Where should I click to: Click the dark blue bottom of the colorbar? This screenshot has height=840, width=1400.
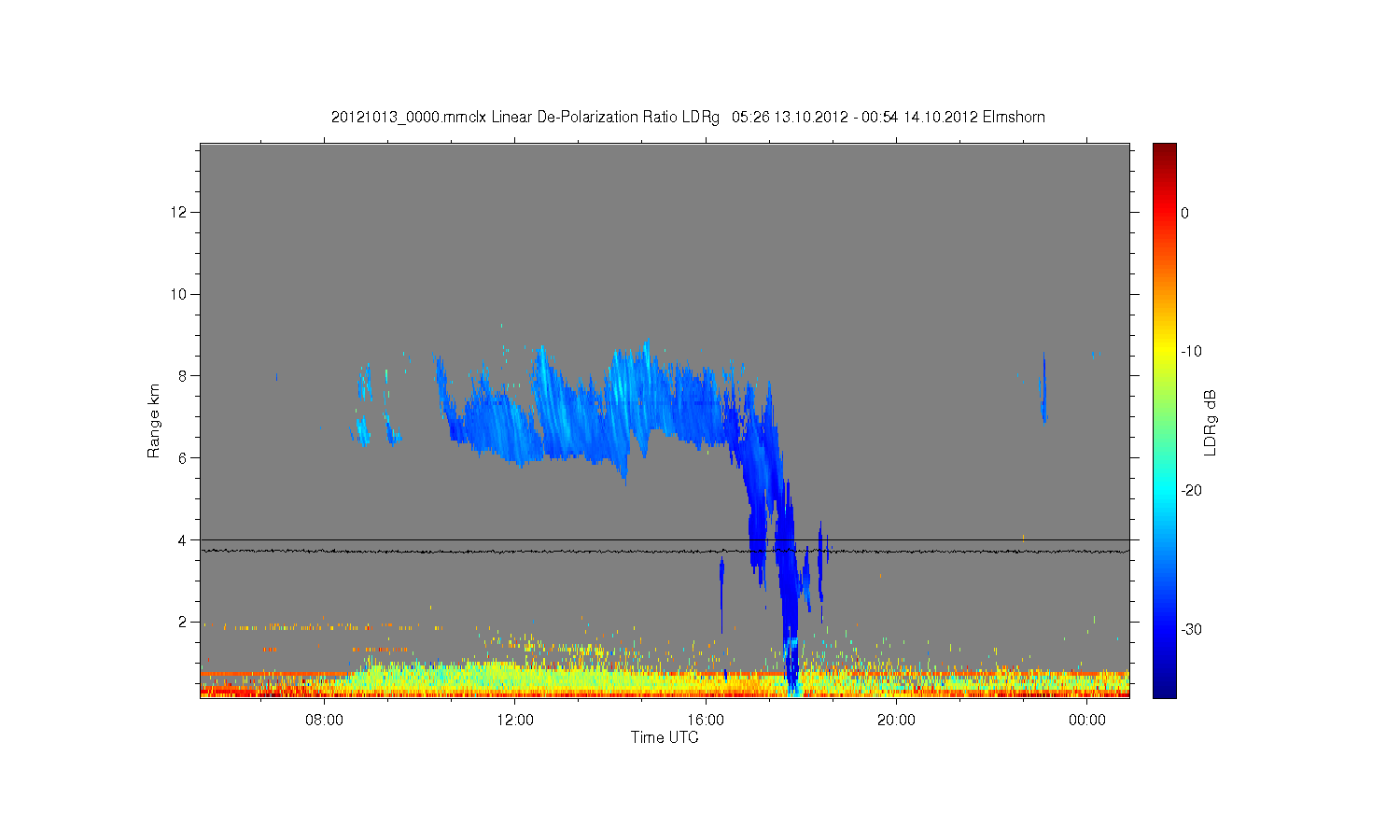[1165, 689]
